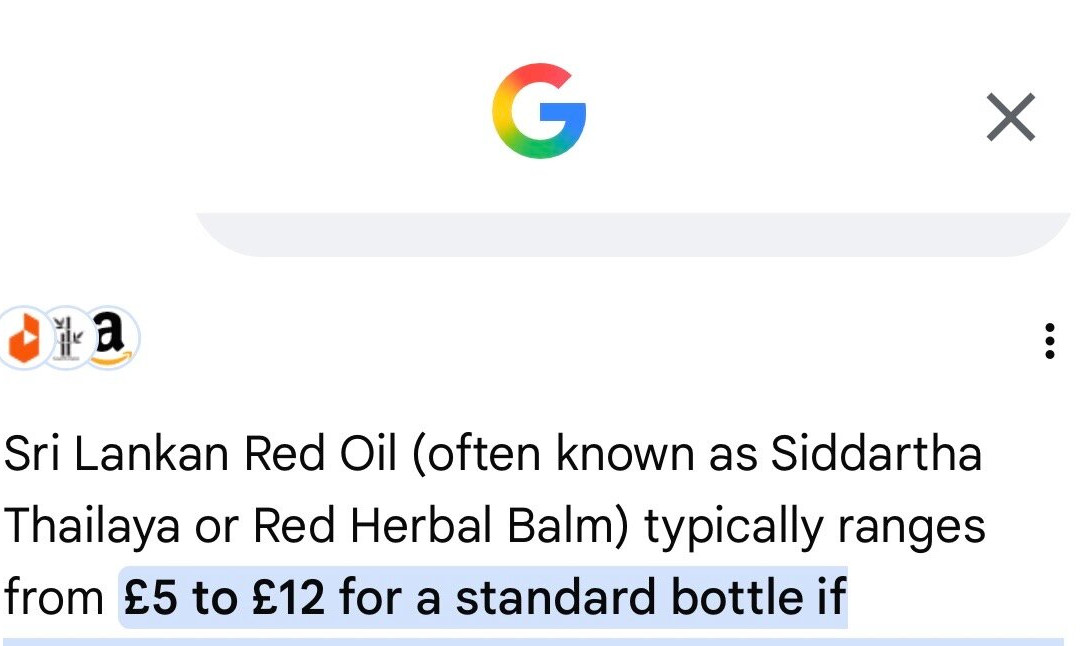The image size is (1080, 646).
Task: Click the word "Thailaya" in the answer
Action: pos(92,527)
